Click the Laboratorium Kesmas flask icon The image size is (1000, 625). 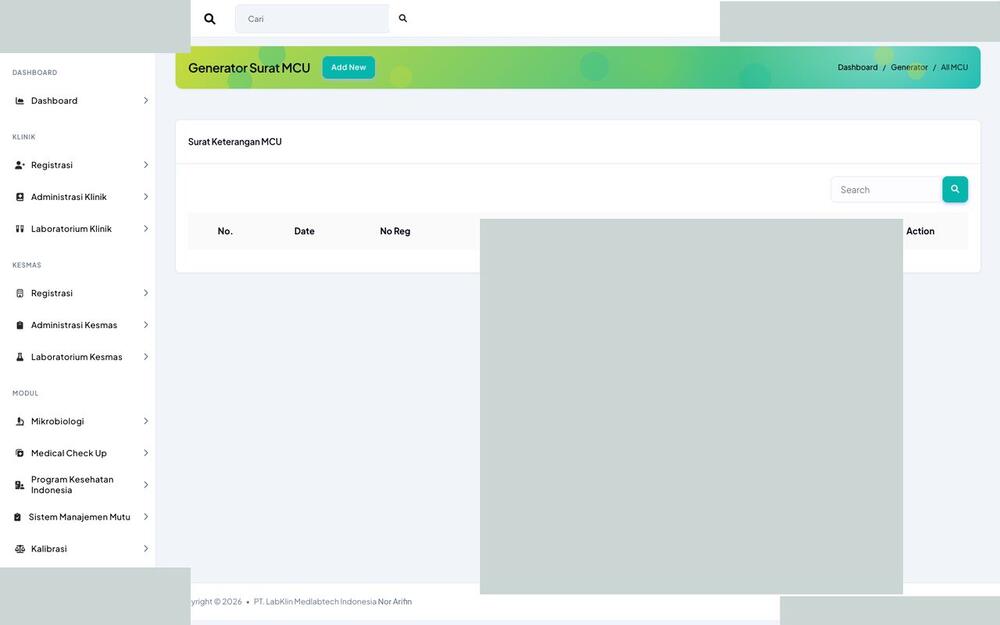pyautogui.click(x=20, y=357)
